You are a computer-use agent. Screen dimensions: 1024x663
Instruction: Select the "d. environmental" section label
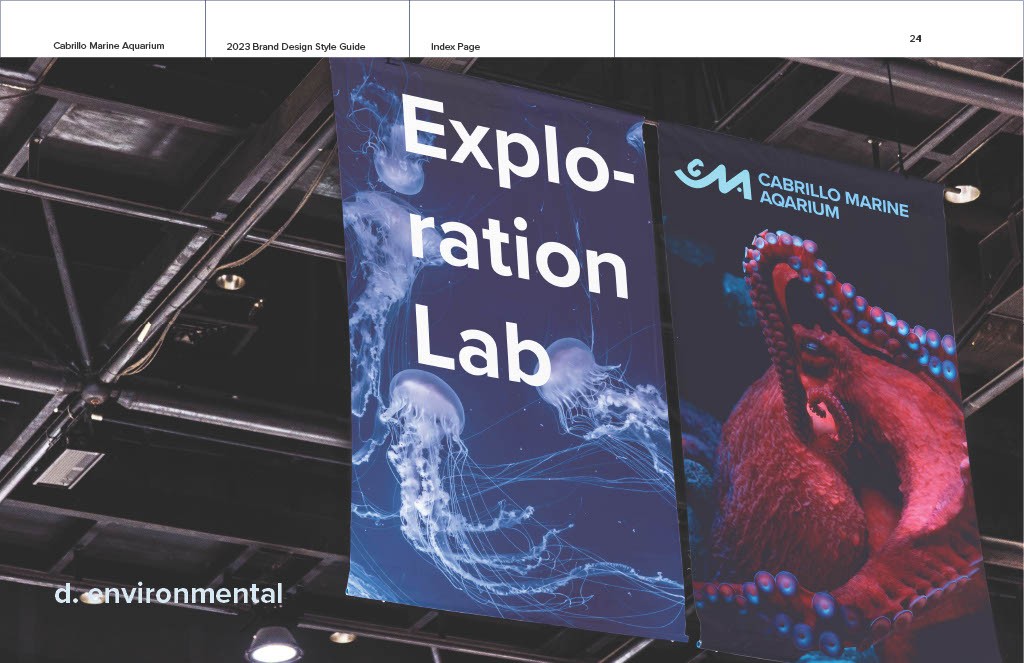pos(168,594)
